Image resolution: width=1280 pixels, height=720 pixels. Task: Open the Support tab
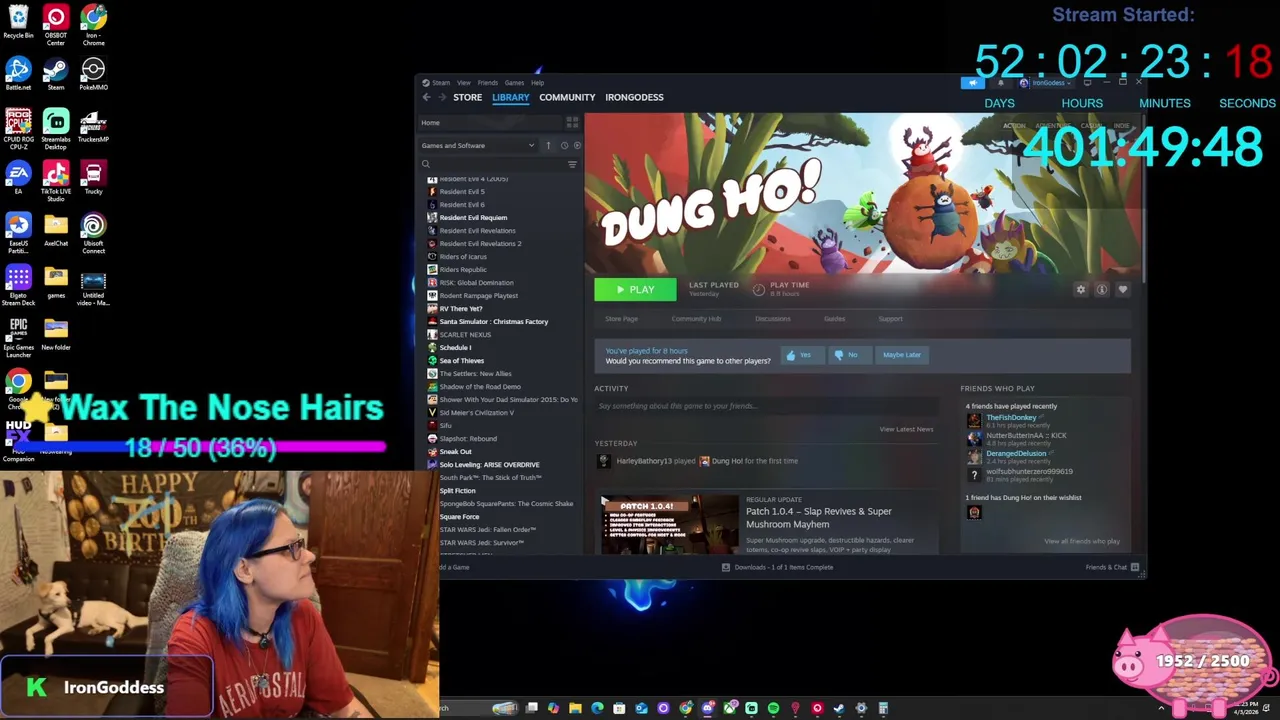[890, 319]
